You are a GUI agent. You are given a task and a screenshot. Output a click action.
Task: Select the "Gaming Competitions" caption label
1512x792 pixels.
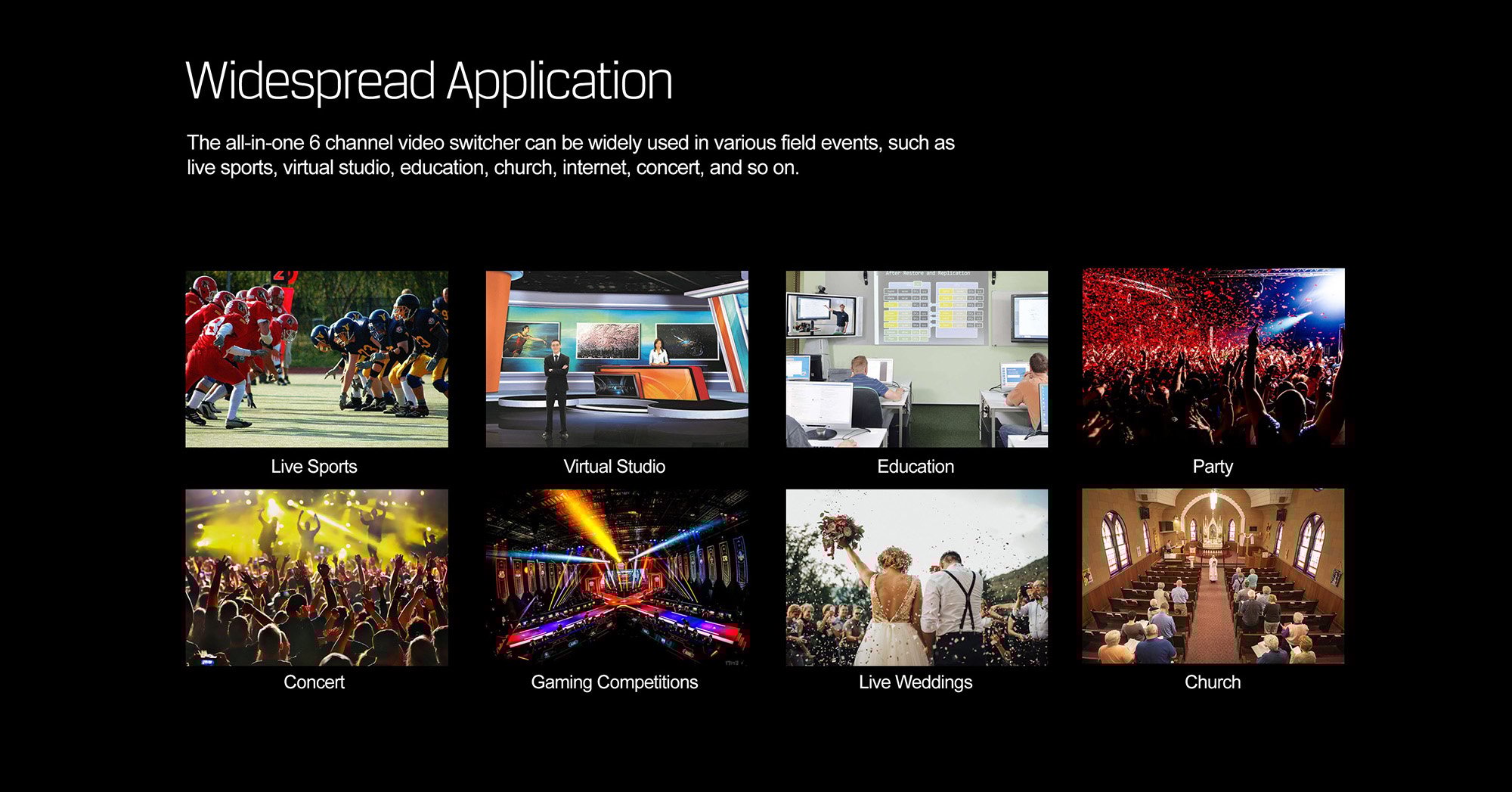[614, 682]
